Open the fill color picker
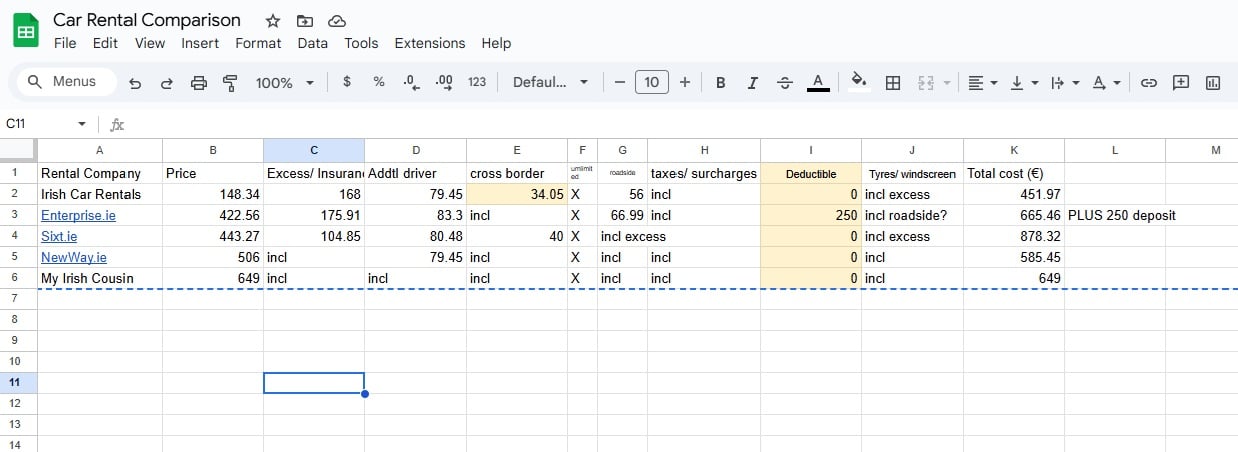The width and height of the screenshot is (1238, 452). 857,83
